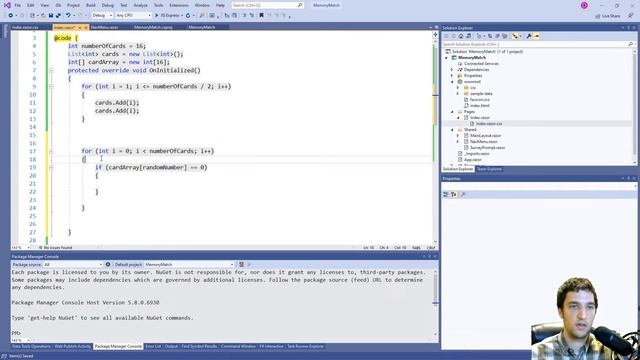Click the Save All toolbar icon
This screenshot has height=360, width=640.
coord(58,16)
